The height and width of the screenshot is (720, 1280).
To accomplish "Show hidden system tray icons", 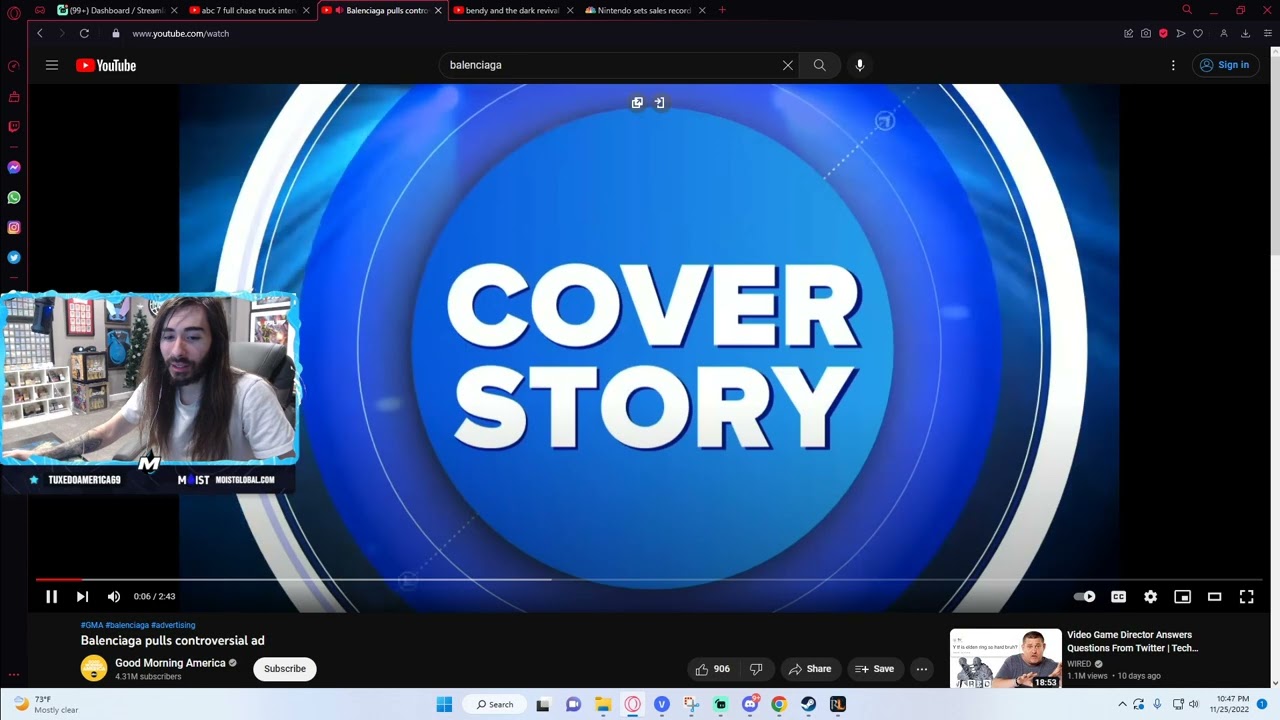I will (x=1122, y=704).
